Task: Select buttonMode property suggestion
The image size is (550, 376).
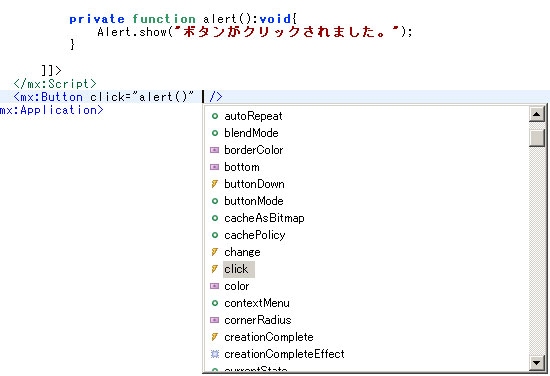Action: pos(254,201)
